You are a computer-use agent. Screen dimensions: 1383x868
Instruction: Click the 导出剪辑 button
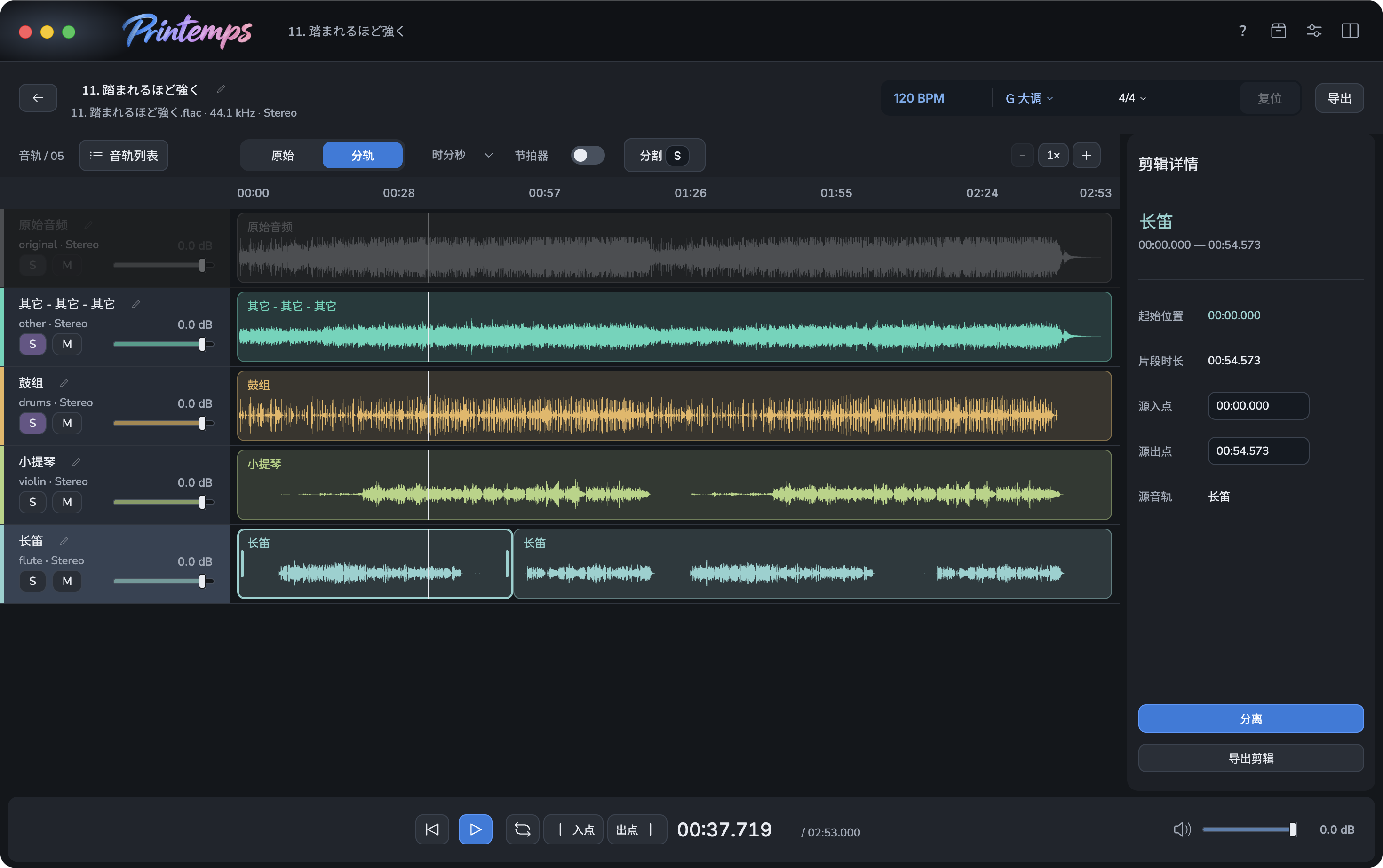coord(1251,758)
